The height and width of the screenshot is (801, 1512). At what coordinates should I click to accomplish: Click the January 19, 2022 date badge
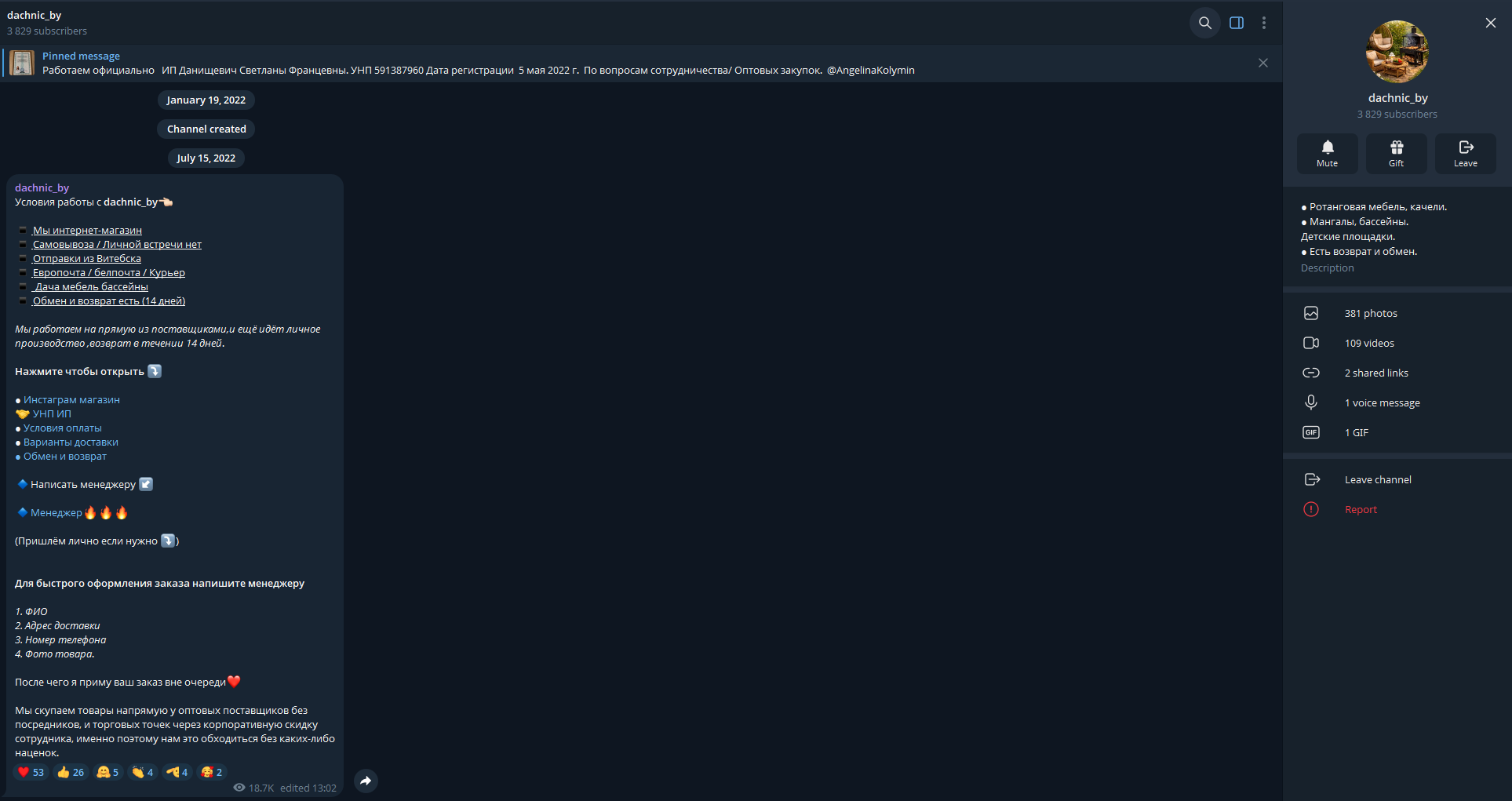point(206,100)
